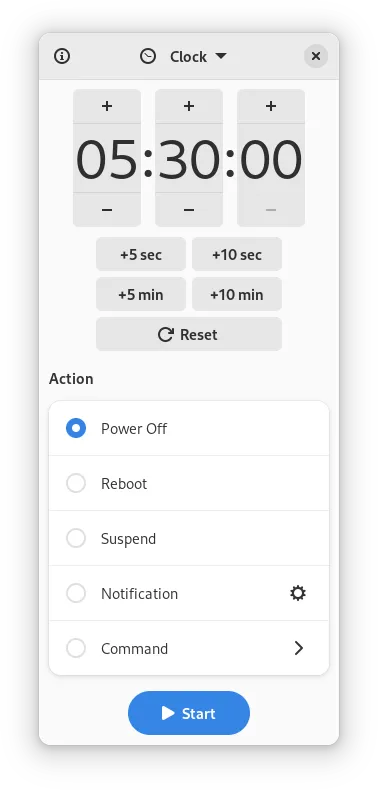Screen dimensions: 378x790
Task: Select the Command radio option
Action: pyautogui.click(x=76, y=648)
